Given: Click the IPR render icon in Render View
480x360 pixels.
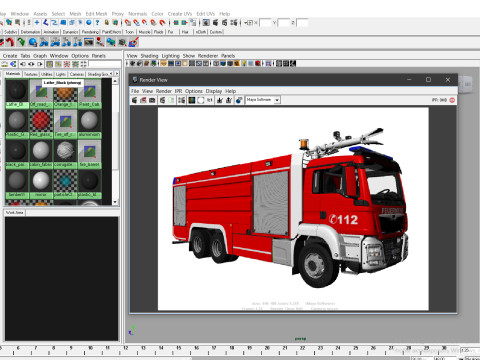Looking at the screenshot, I should (x=162, y=100).
